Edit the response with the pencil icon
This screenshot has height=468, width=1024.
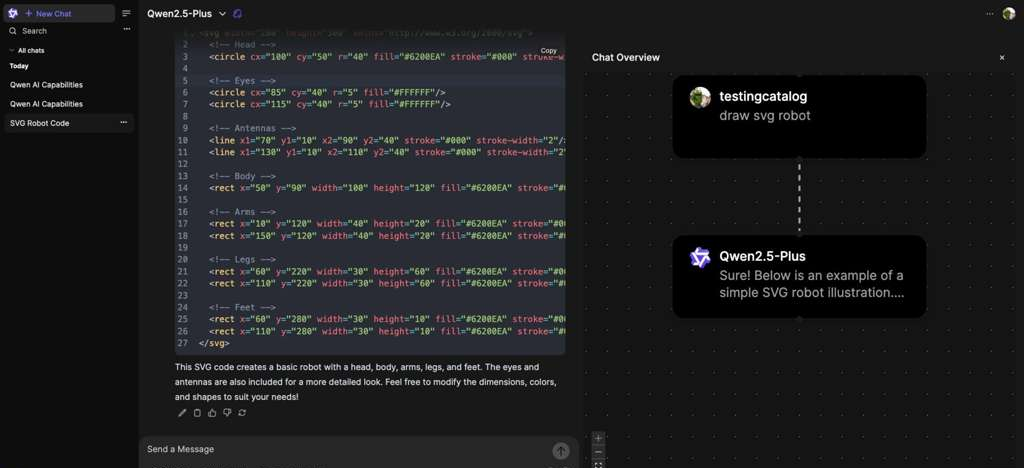(182, 413)
